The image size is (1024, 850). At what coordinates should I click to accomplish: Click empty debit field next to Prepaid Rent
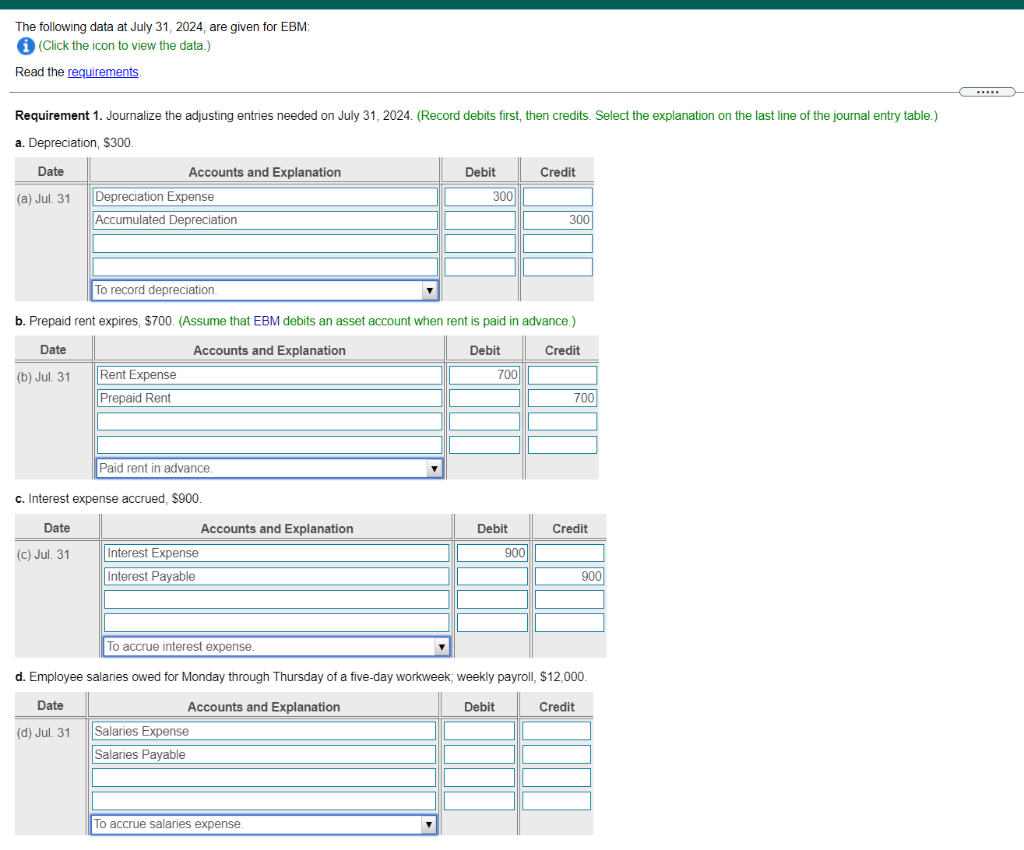click(485, 398)
